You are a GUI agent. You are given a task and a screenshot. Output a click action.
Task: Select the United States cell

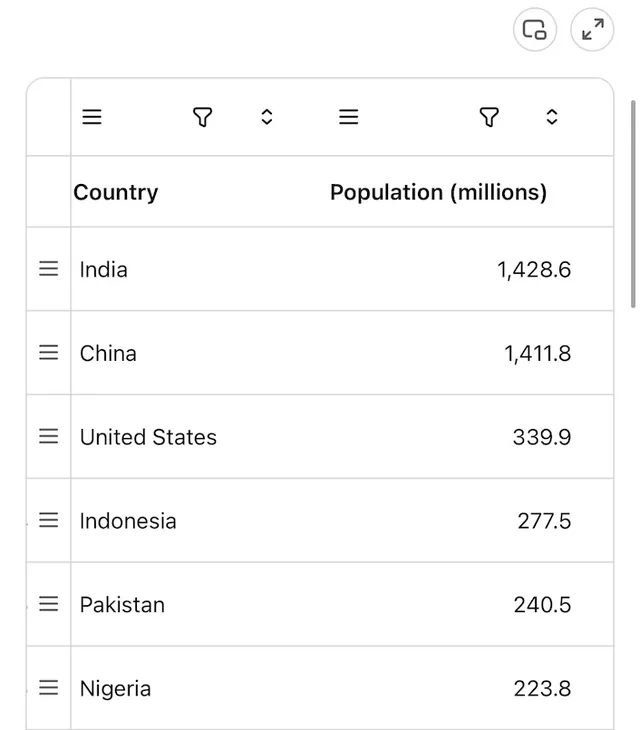point(148,437)
